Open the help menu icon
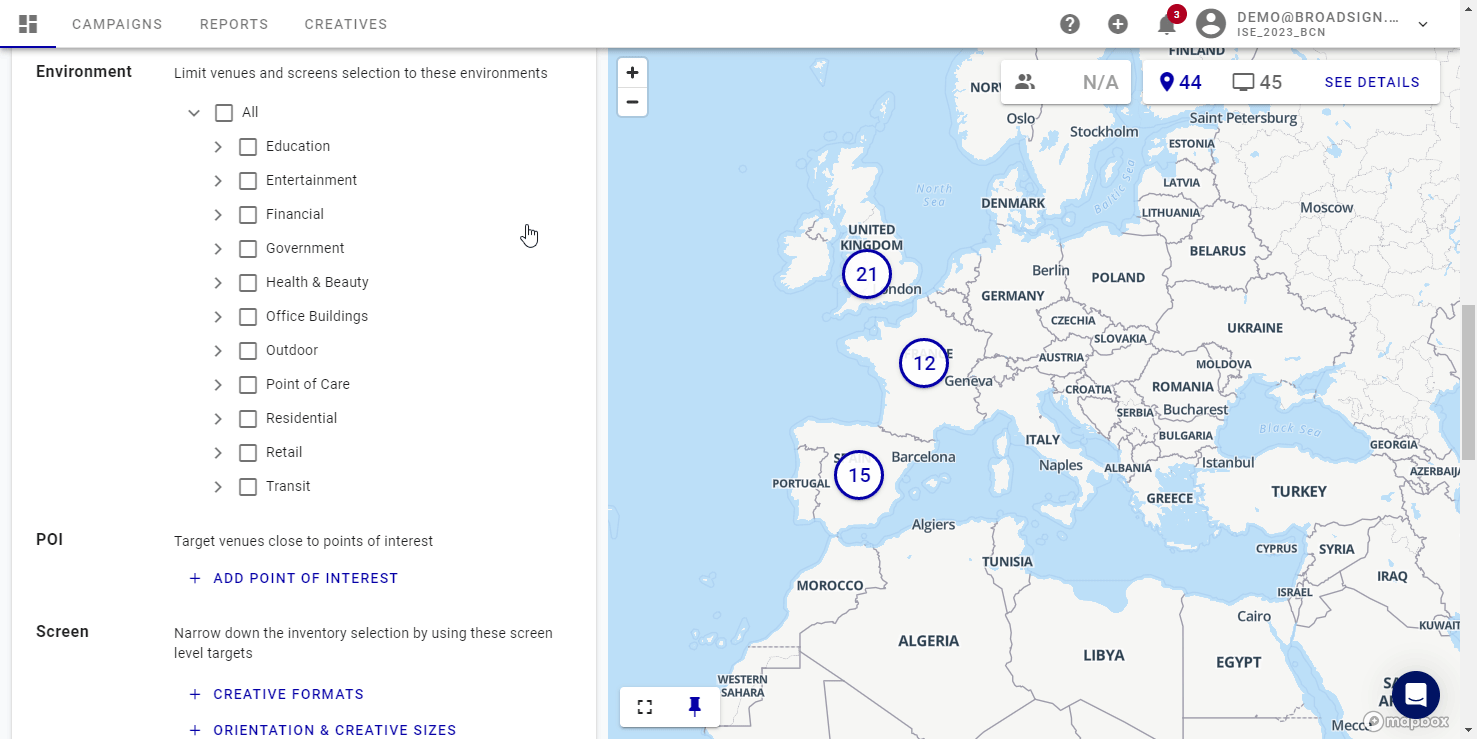Screen dimensions: 1477x739 tap(1069, 23)
